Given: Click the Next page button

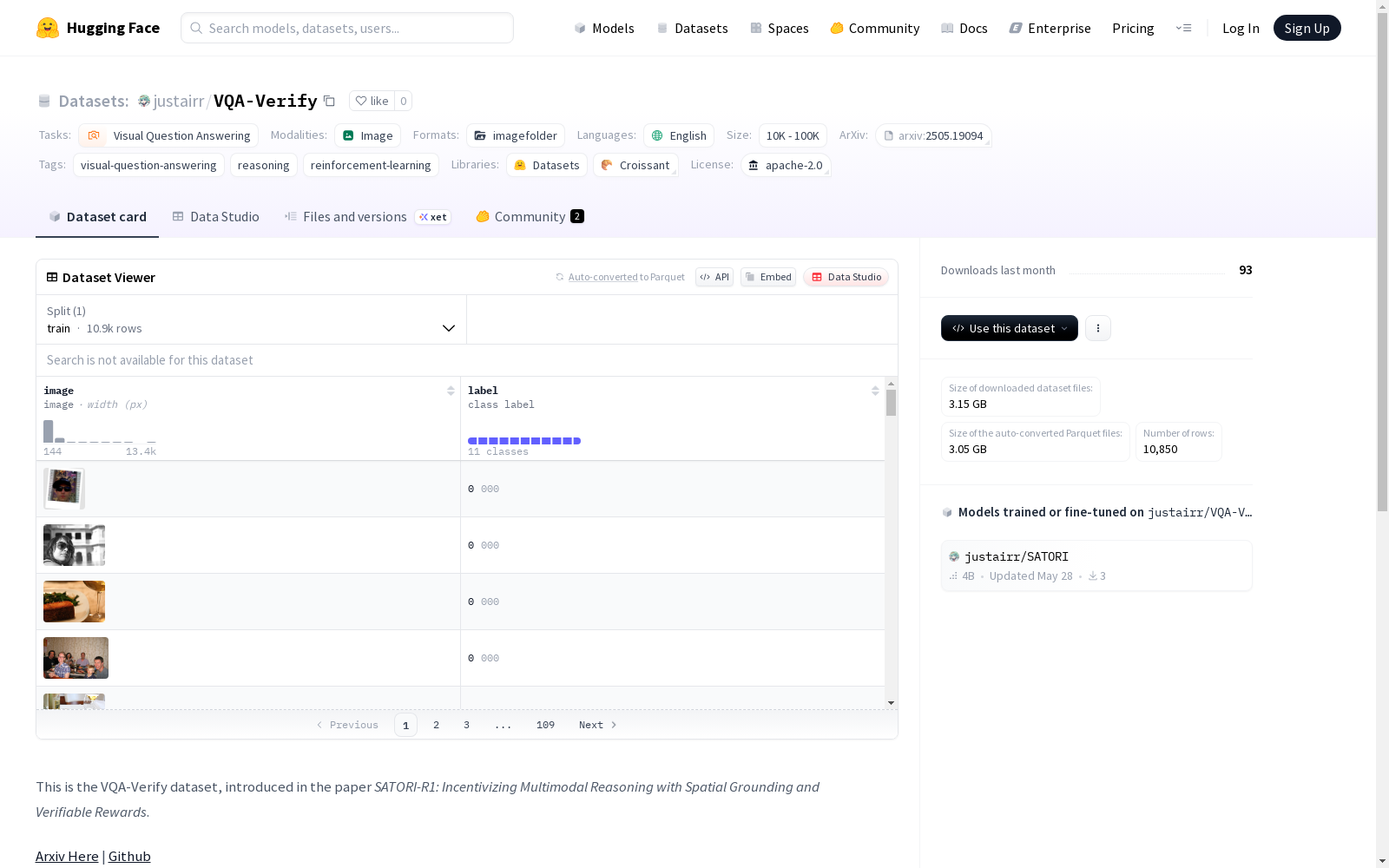Looking at the screenshot, I should pyautogui.click(x=598, y=725).
